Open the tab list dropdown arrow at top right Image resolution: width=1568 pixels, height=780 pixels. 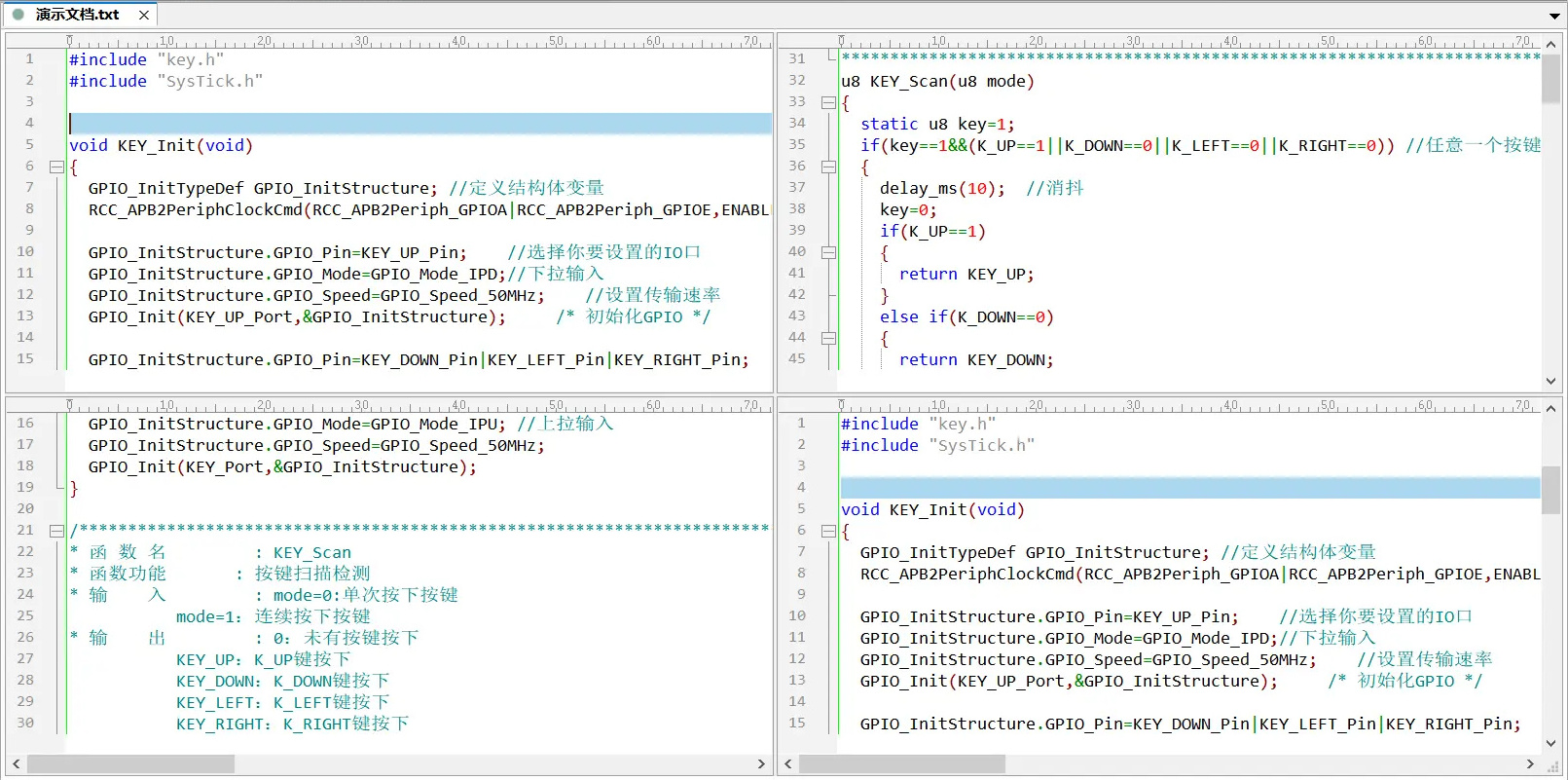[1554, 16]
